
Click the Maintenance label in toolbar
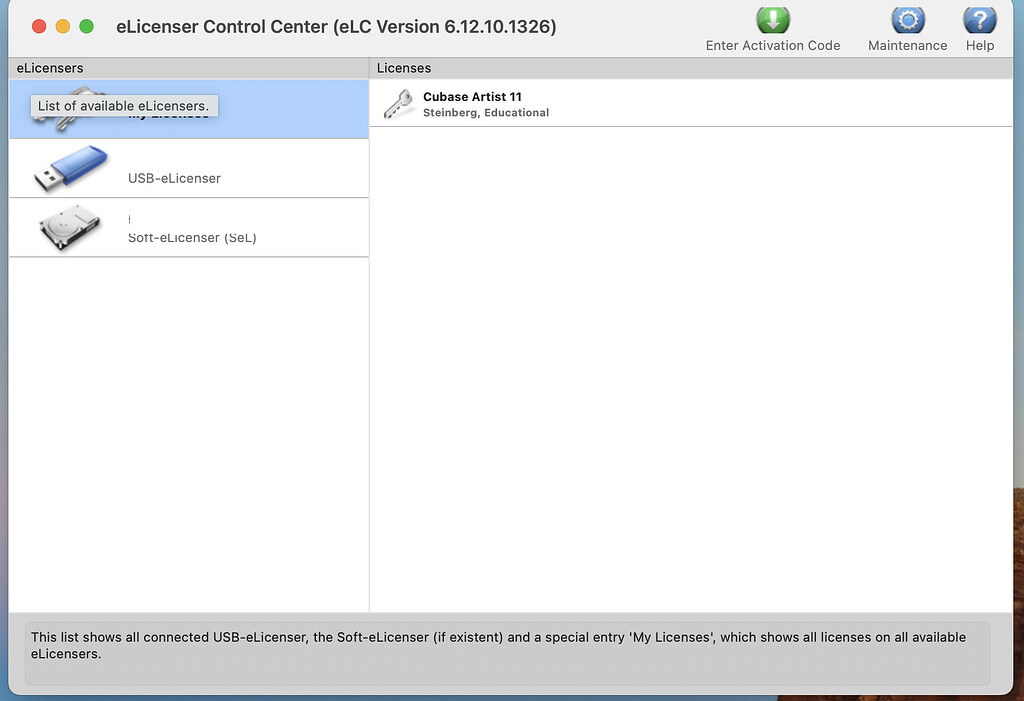pos(908,46)
